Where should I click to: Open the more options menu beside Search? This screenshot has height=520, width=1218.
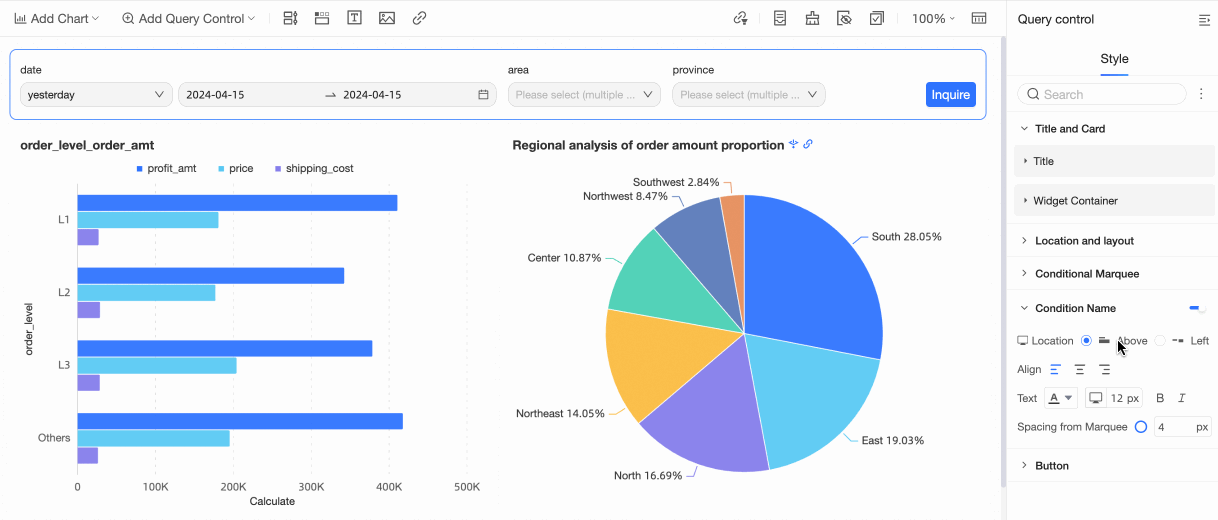tap(1201, 94)
